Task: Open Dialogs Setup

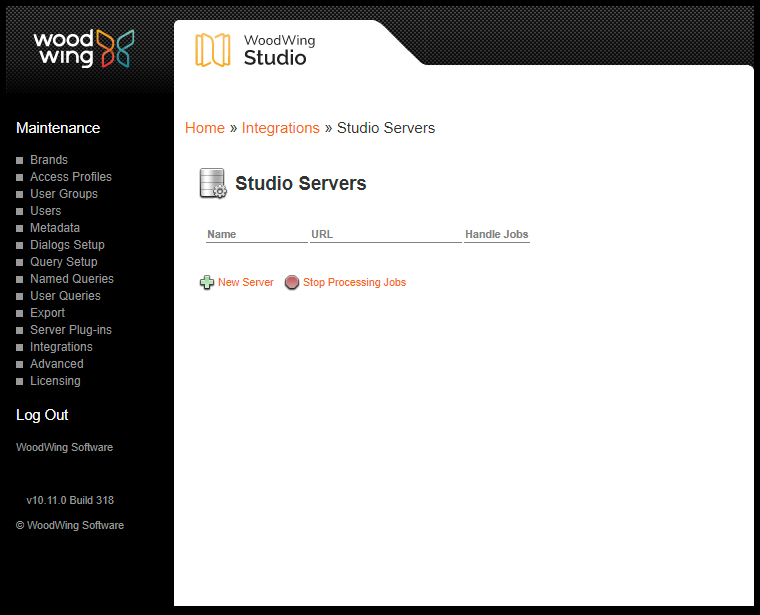Action: coord(67,245)
